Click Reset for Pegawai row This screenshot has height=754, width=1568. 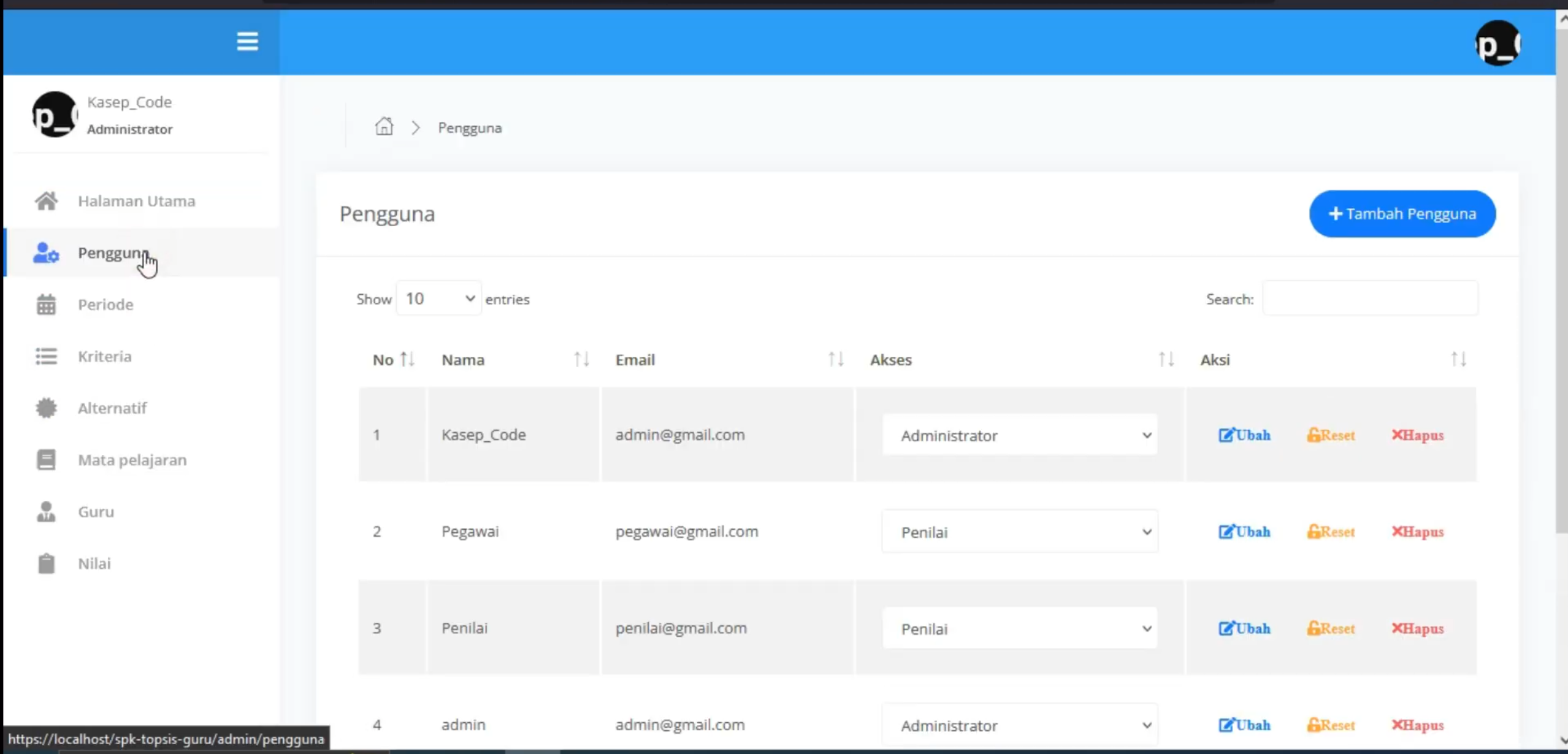pos(1331,531)
